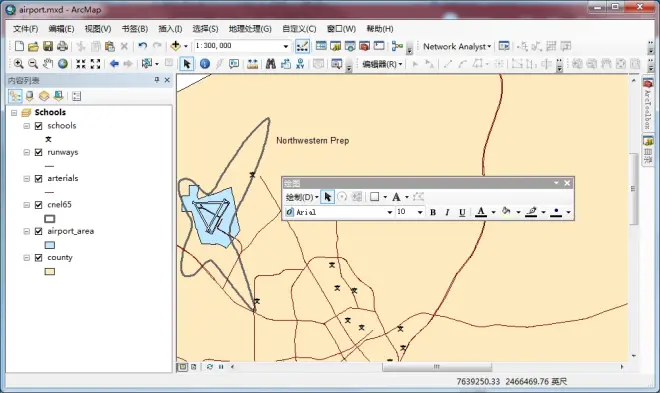Activate the Identify tool

205,64
